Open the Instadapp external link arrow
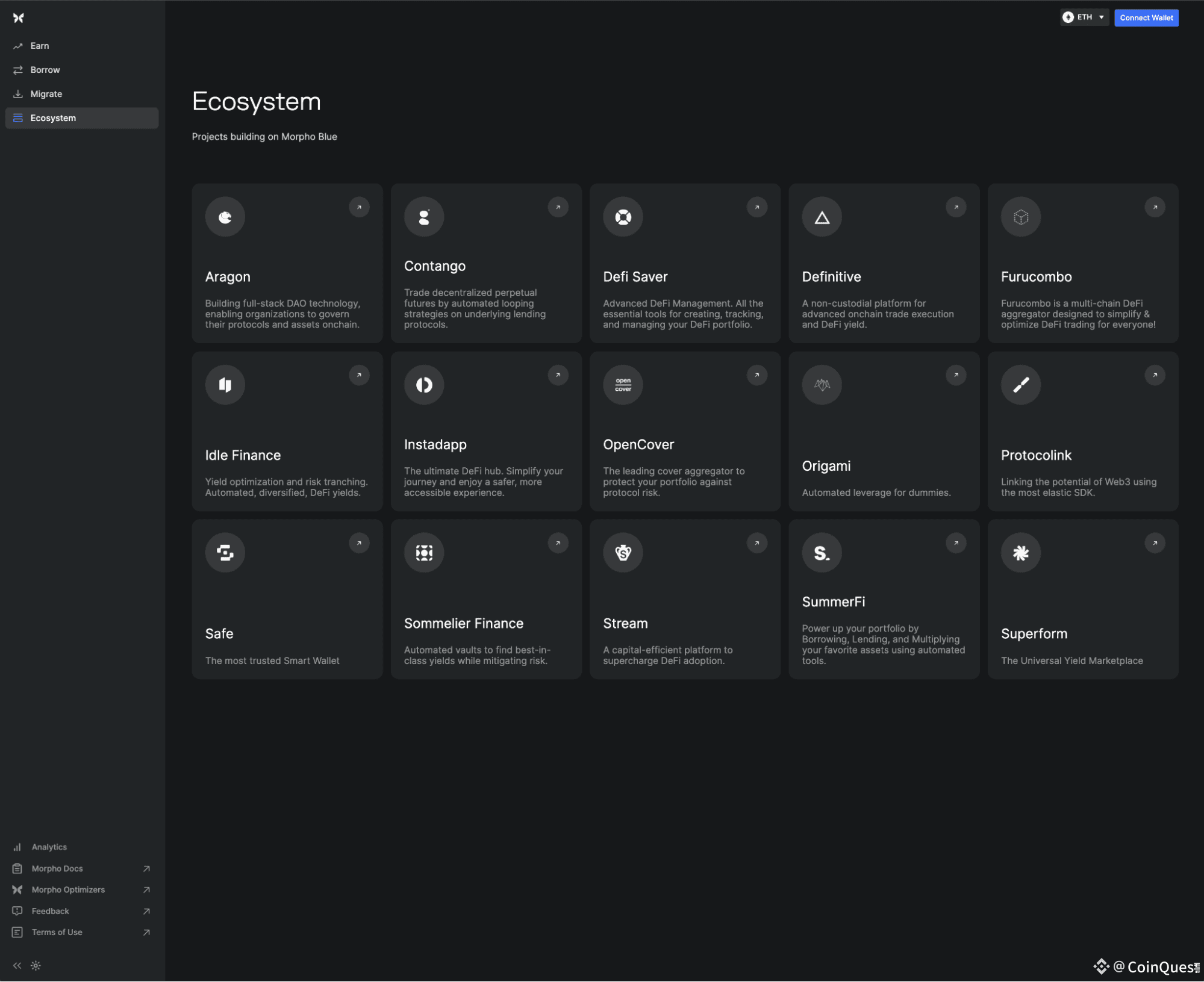Viewport: 1204px width, 982px height. tap(558, 375)
